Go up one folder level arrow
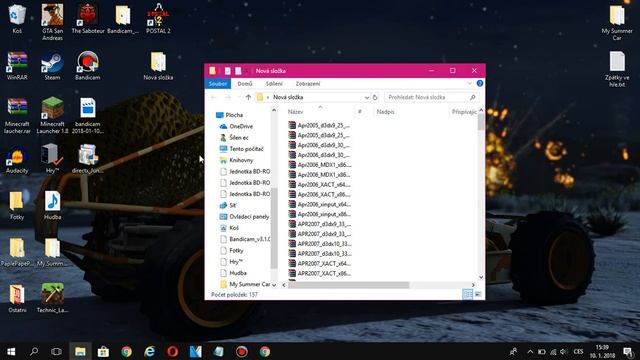The width and height of the screenshot is (640, 360). click(248, 97)
